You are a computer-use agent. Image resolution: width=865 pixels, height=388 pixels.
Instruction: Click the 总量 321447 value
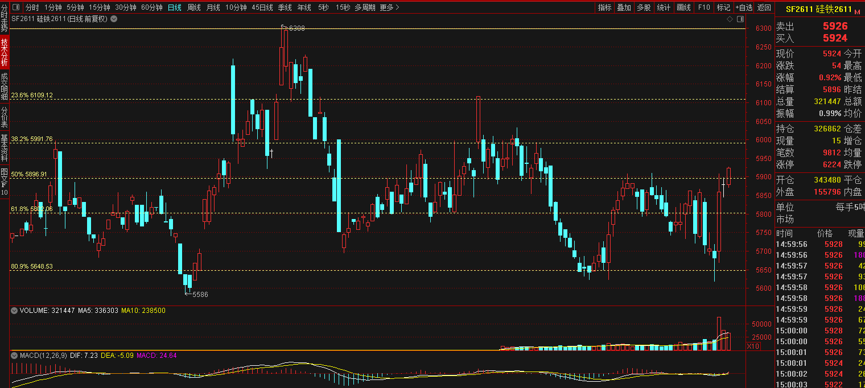coord(827,102)
